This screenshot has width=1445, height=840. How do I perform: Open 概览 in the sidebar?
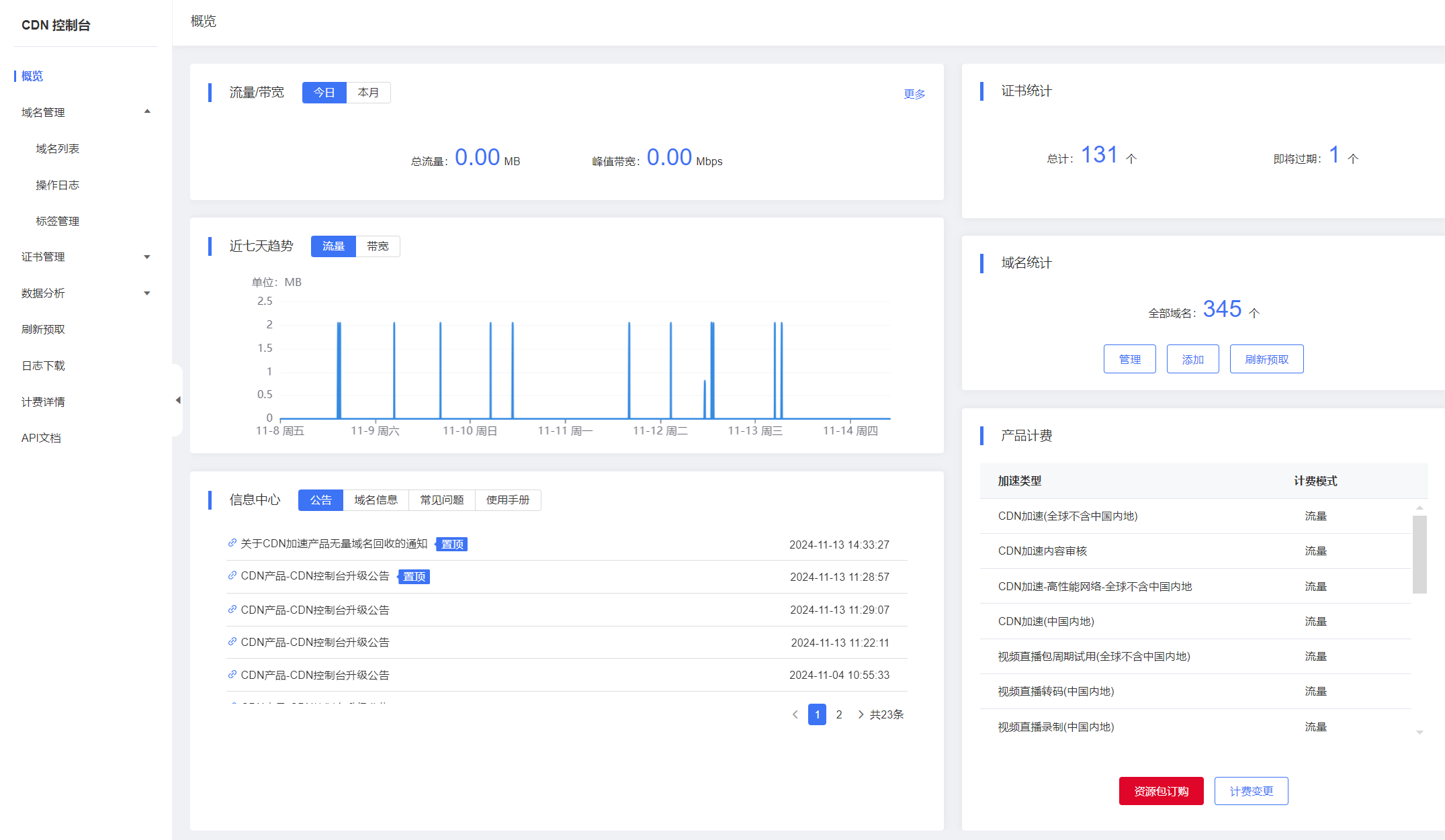[32, 76]
